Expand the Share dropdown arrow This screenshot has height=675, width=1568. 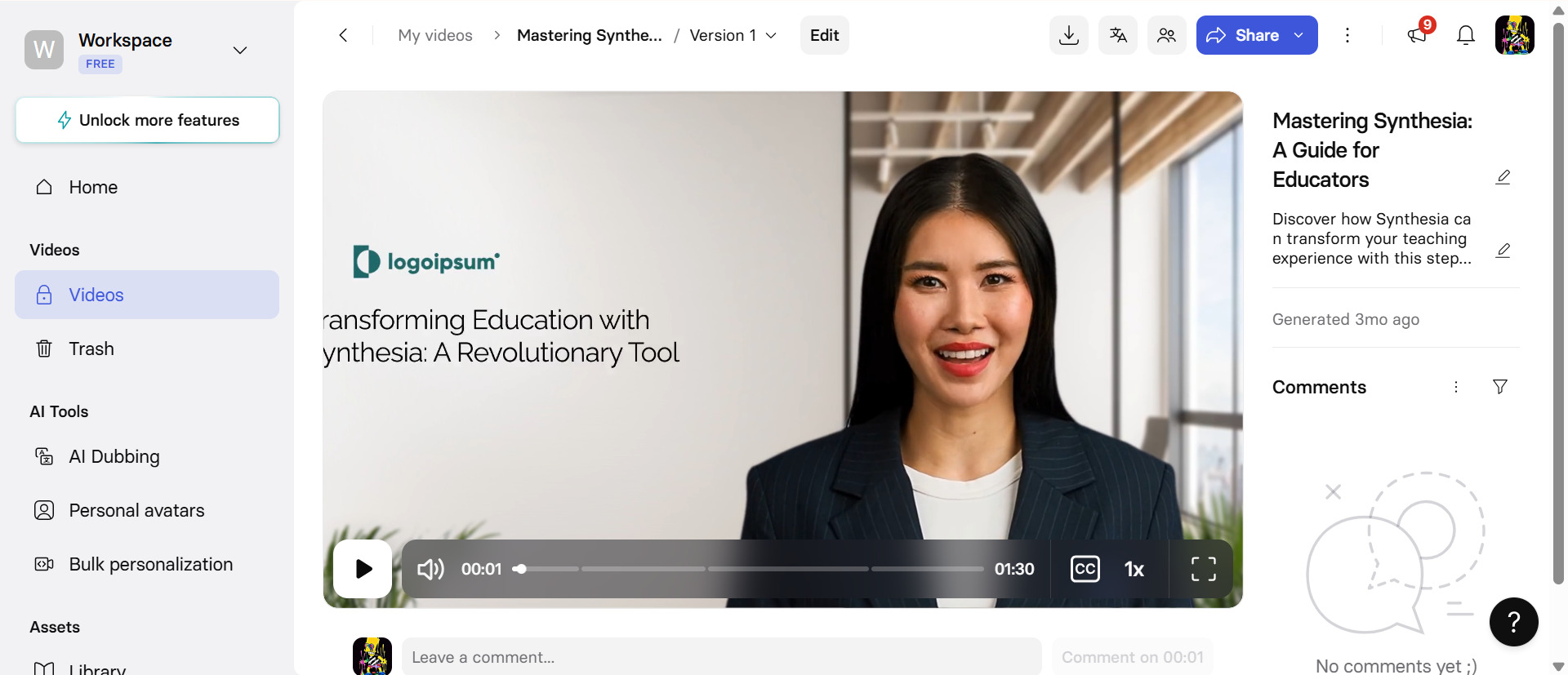coord(1299,35)
